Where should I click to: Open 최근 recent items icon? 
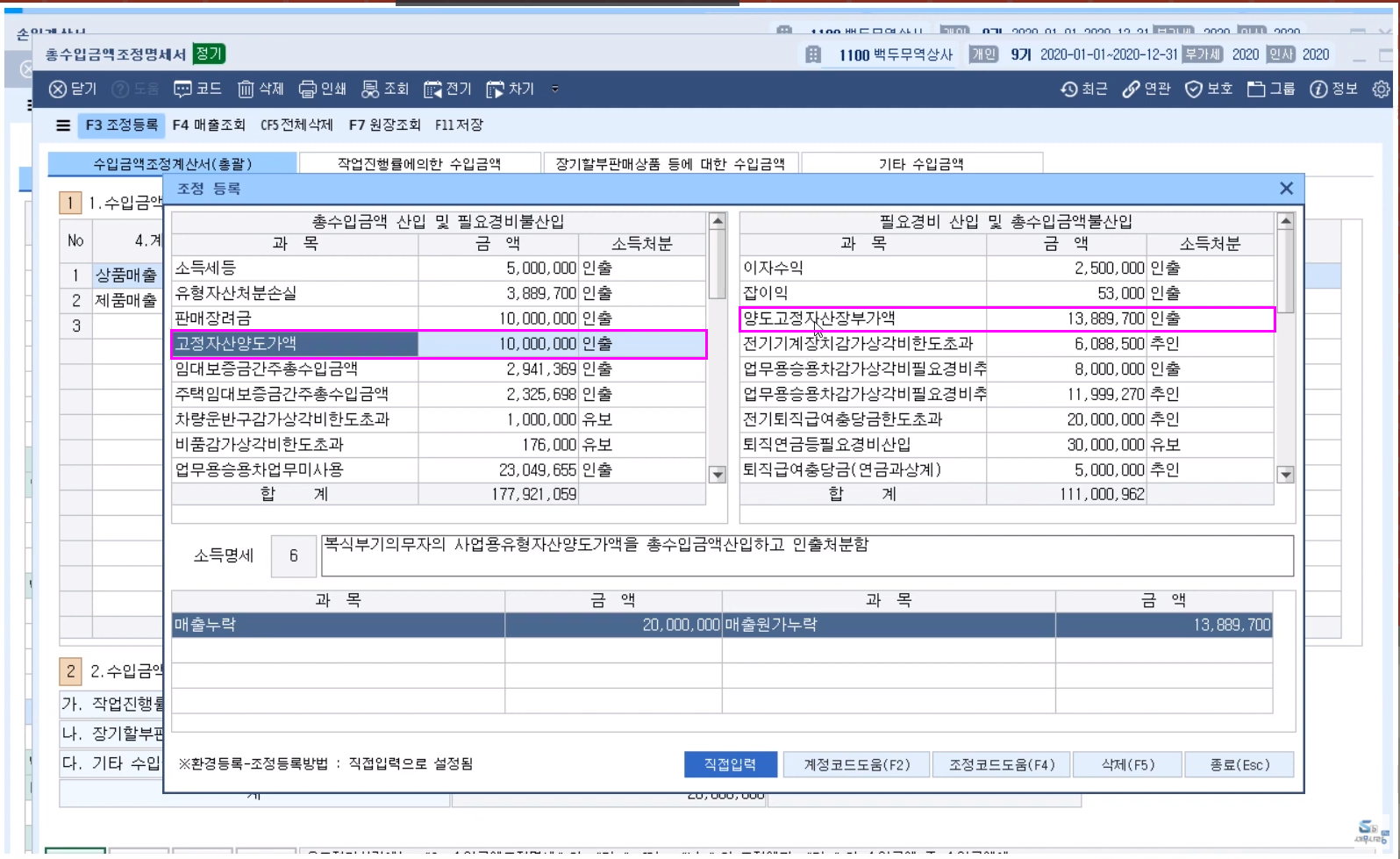pos(1069,89)
